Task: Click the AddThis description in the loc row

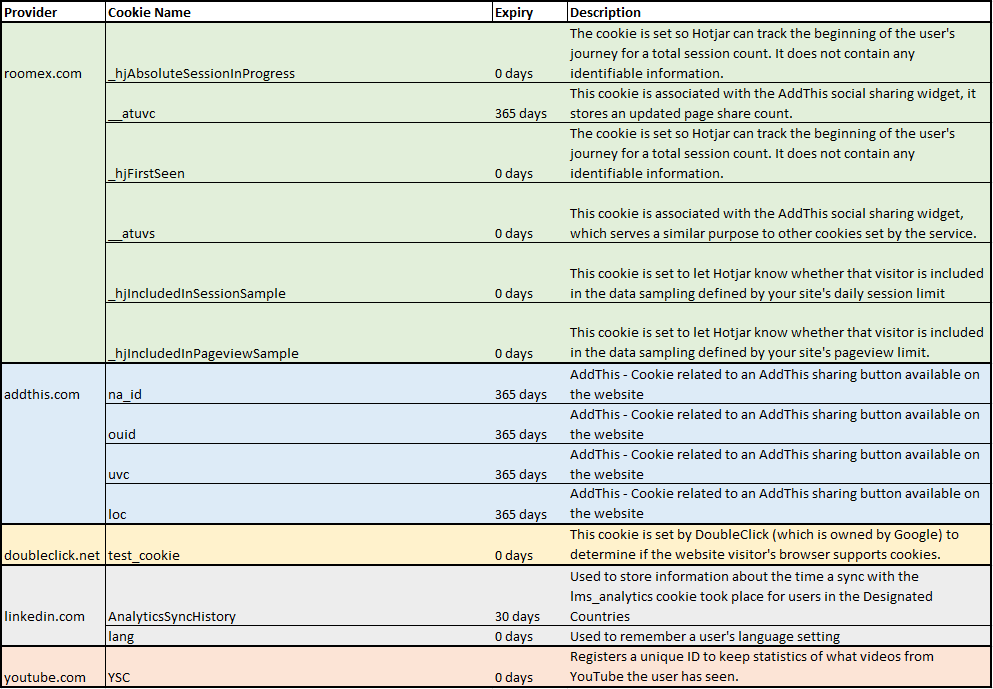Action: click(780, 503)
